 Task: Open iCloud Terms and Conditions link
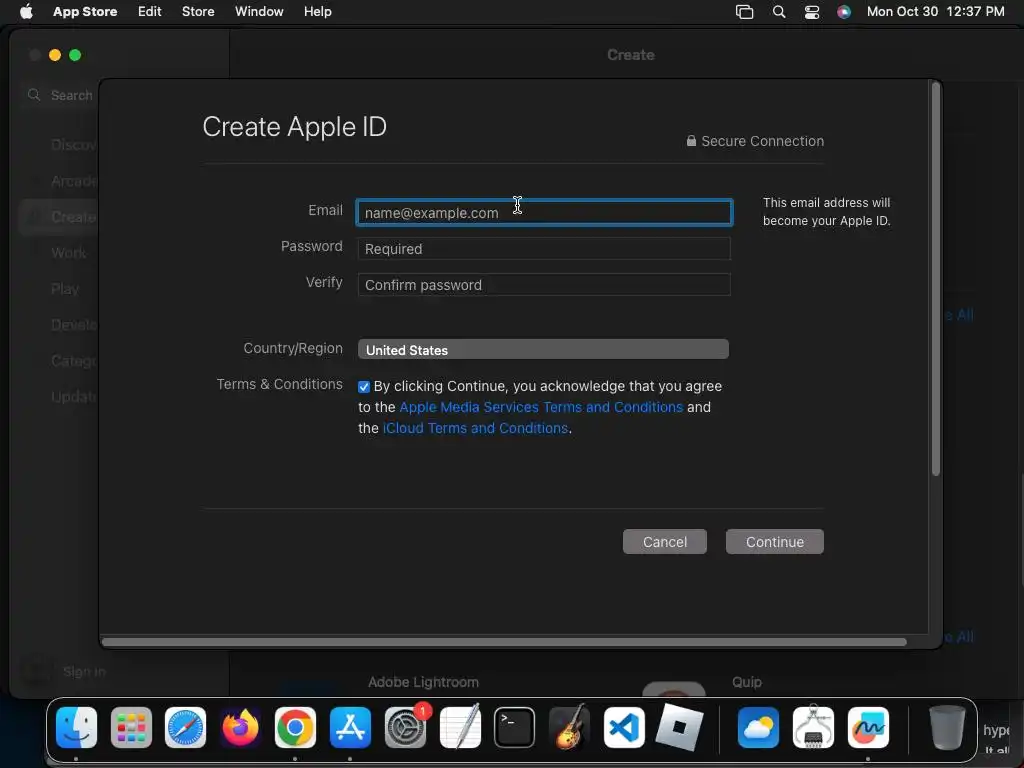pos(475,428)
